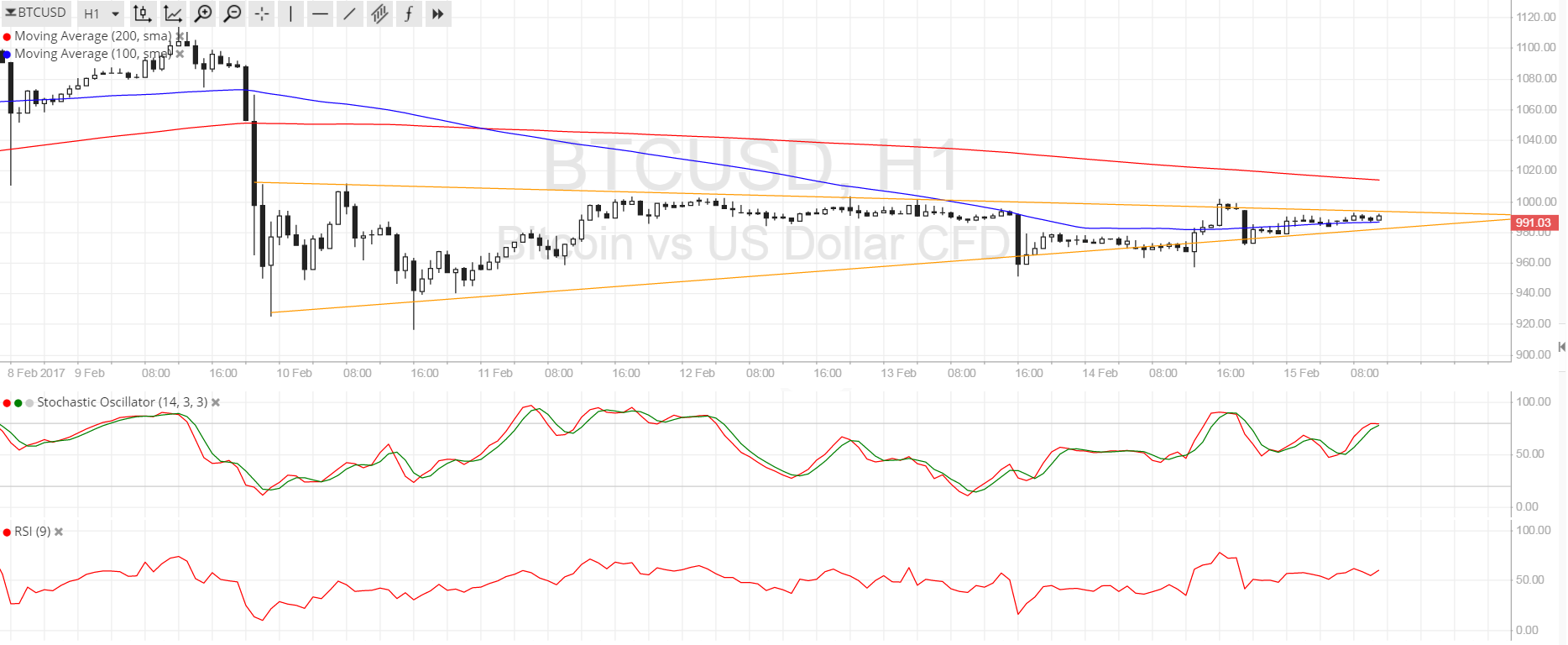The height and width of the screenshot is (645, 1568).
Task: Click the double-arrow scroll to latest button
Action: point(437,13)
